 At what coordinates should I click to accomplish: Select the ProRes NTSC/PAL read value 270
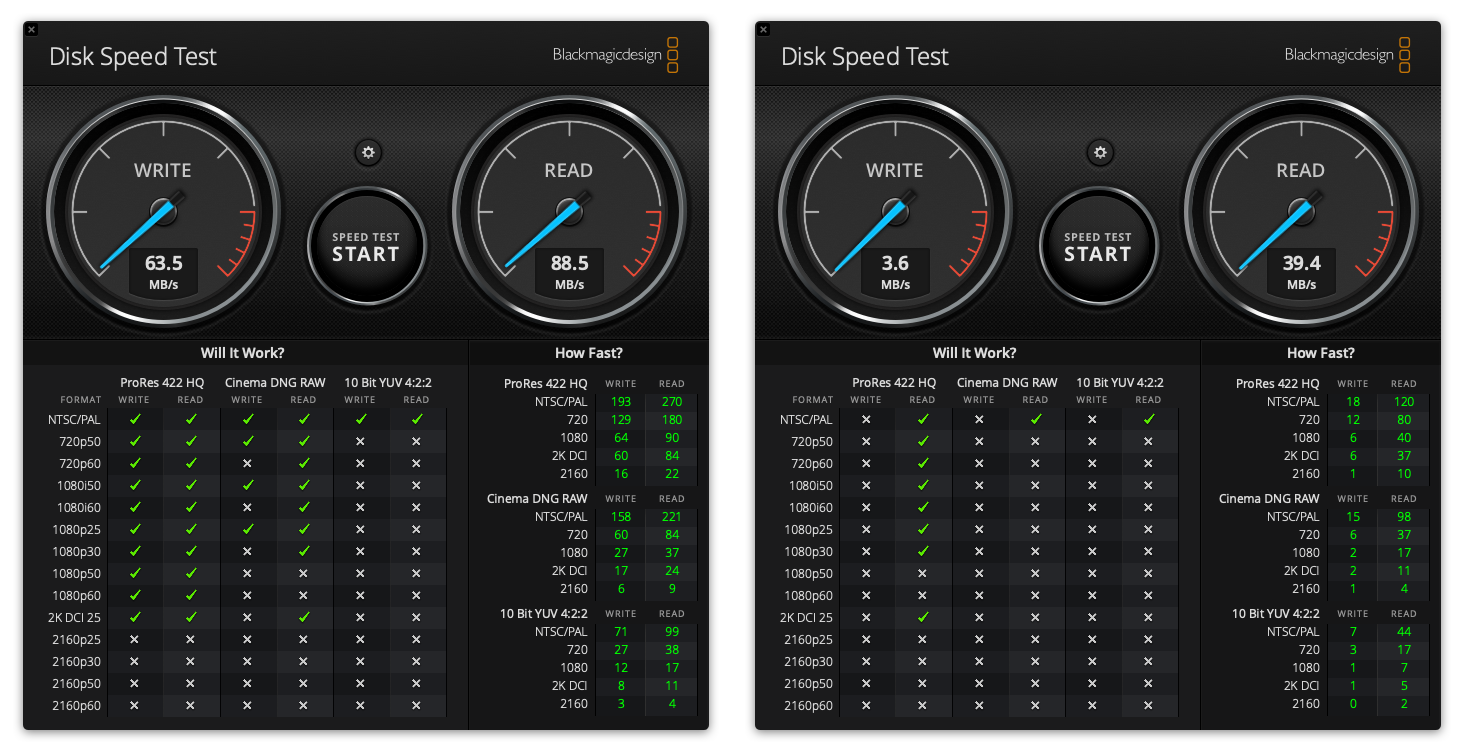(x=672, y=402)
